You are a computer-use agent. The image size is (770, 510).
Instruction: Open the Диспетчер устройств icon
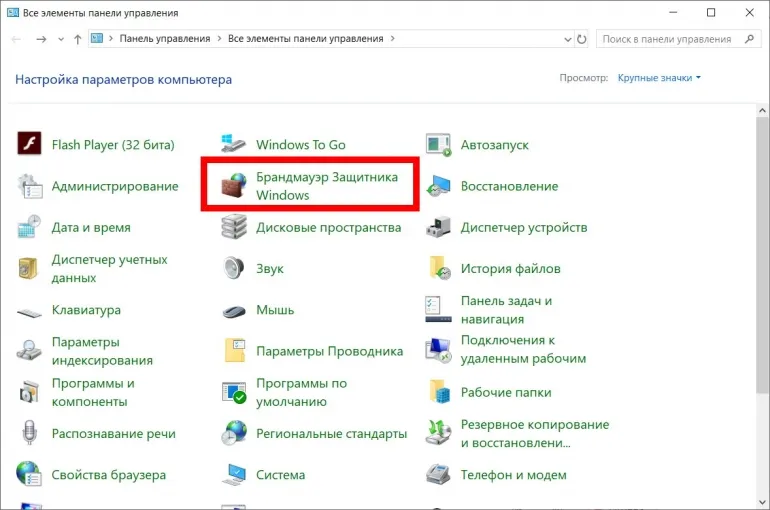point(438,228)
